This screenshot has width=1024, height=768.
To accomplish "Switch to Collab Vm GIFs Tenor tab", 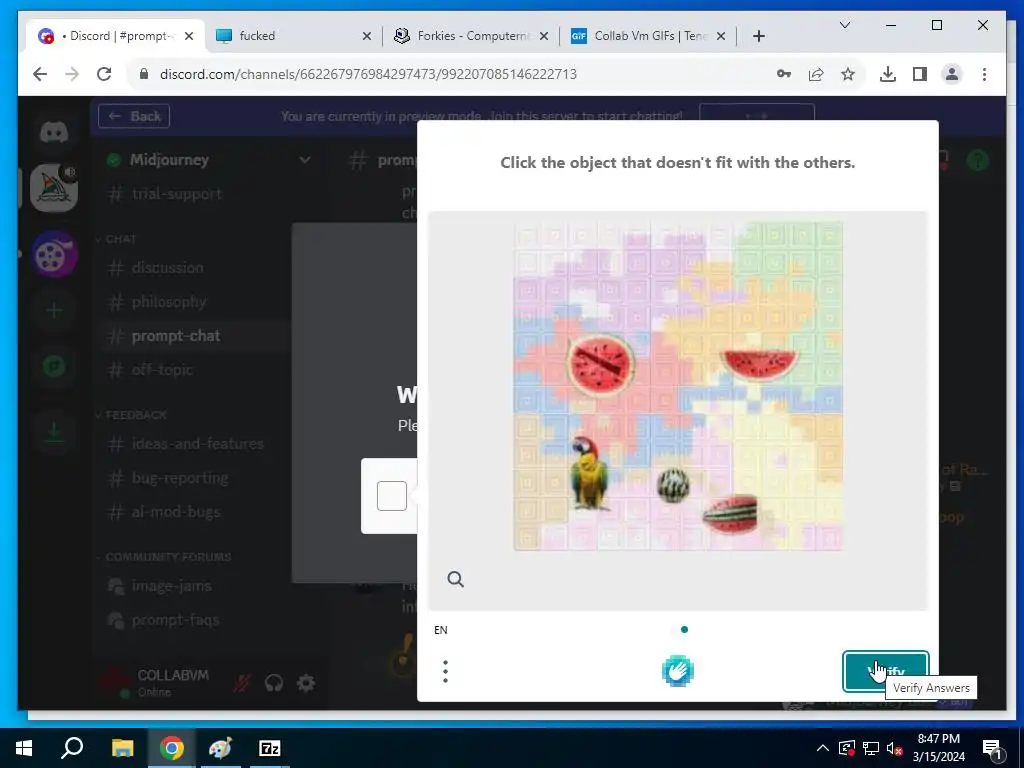I will [647, 36].
